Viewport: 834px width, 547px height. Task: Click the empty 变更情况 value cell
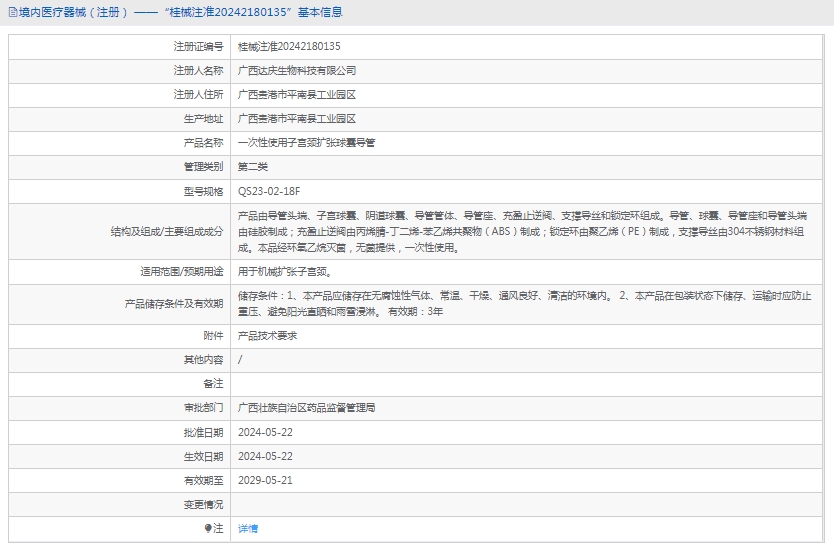(x=528, y=504)
